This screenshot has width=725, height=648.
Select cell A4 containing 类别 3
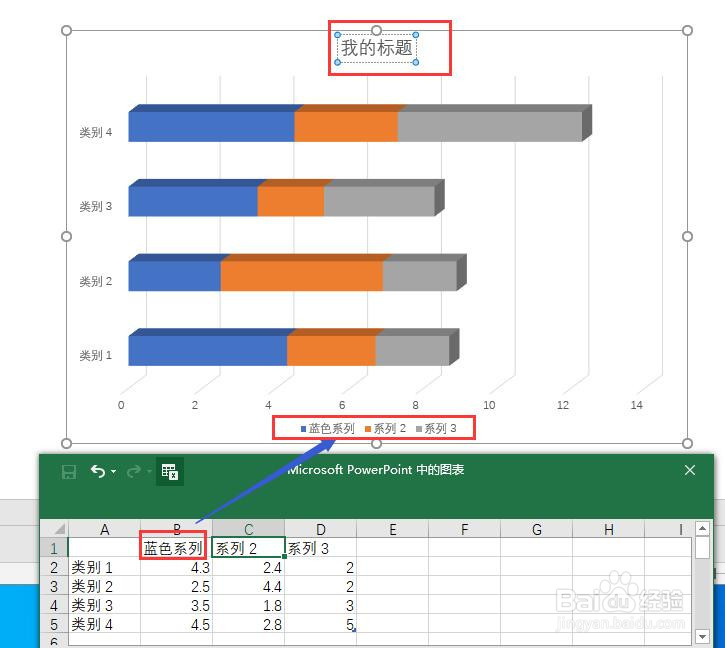[x=104, y=605]
